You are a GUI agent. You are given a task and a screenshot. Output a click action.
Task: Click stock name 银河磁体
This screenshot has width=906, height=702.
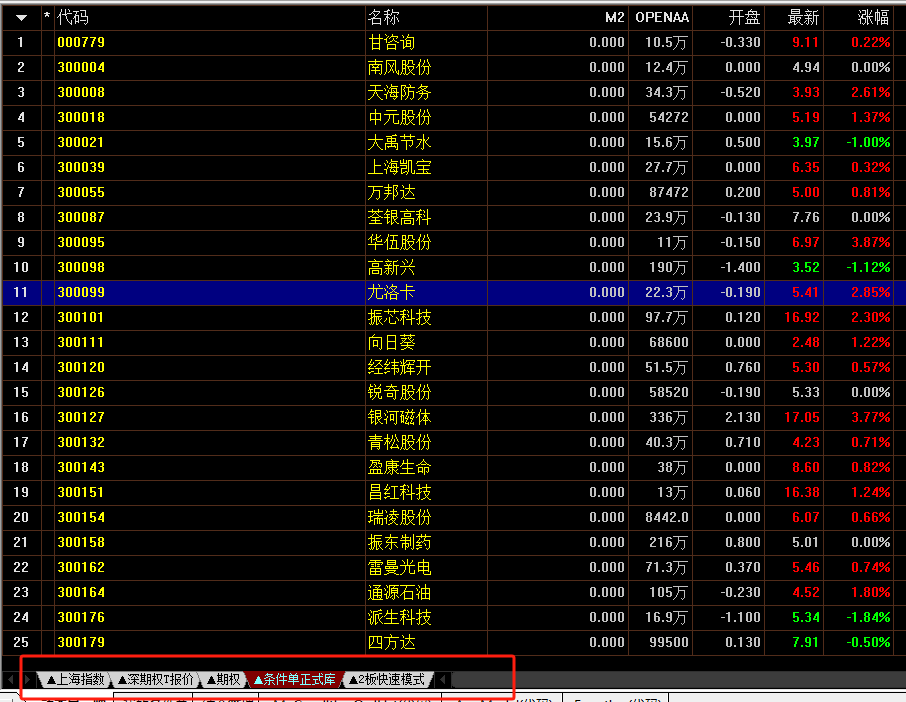pos(399,417)
